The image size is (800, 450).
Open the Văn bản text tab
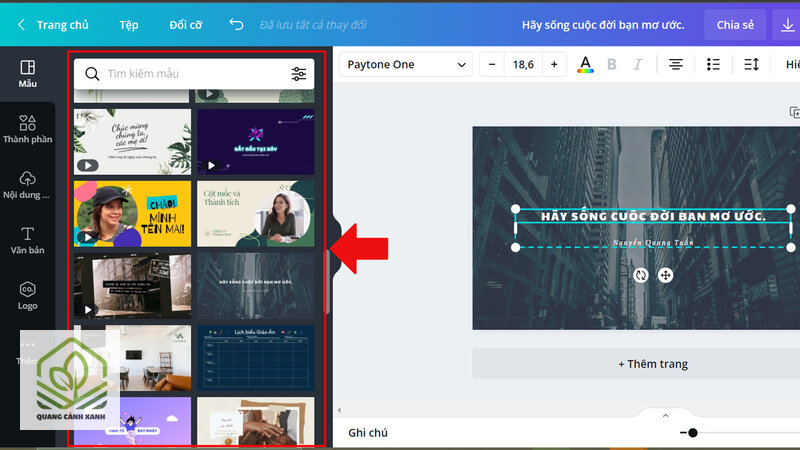coord(28,240)
